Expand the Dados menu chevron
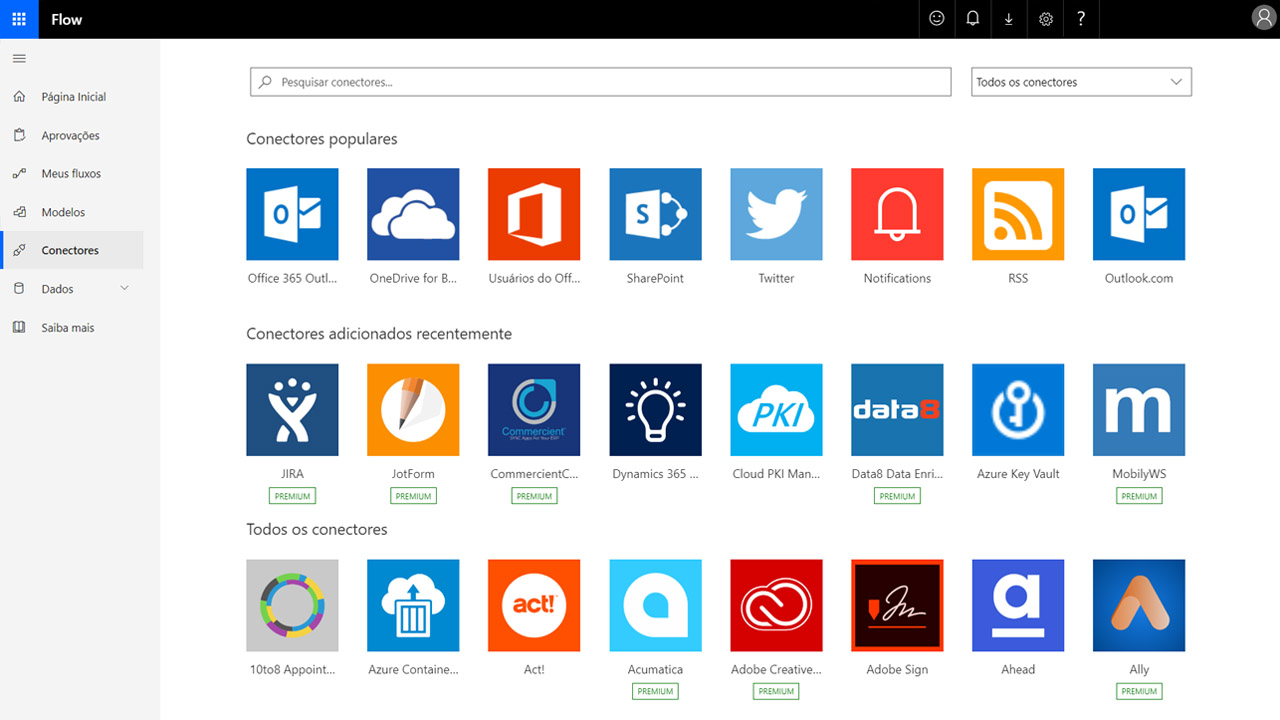The width and height of the screenshot is (1280, 720). 124,288
